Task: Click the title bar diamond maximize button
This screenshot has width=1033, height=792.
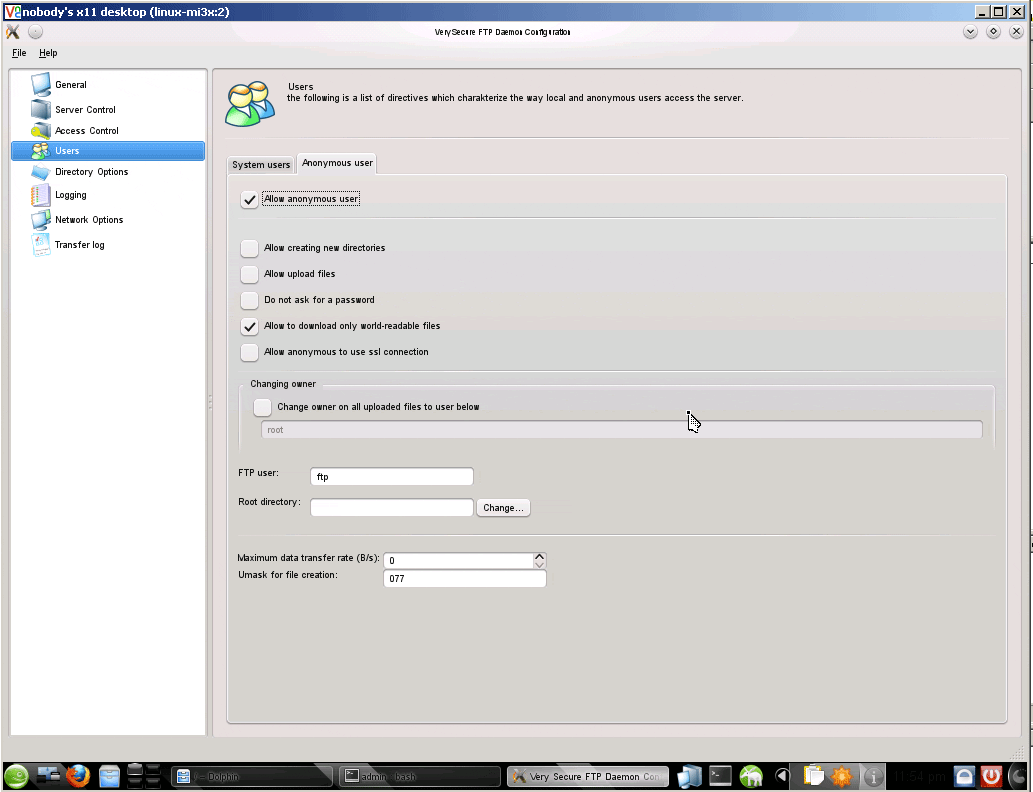Action: click(x=993, y=32)
